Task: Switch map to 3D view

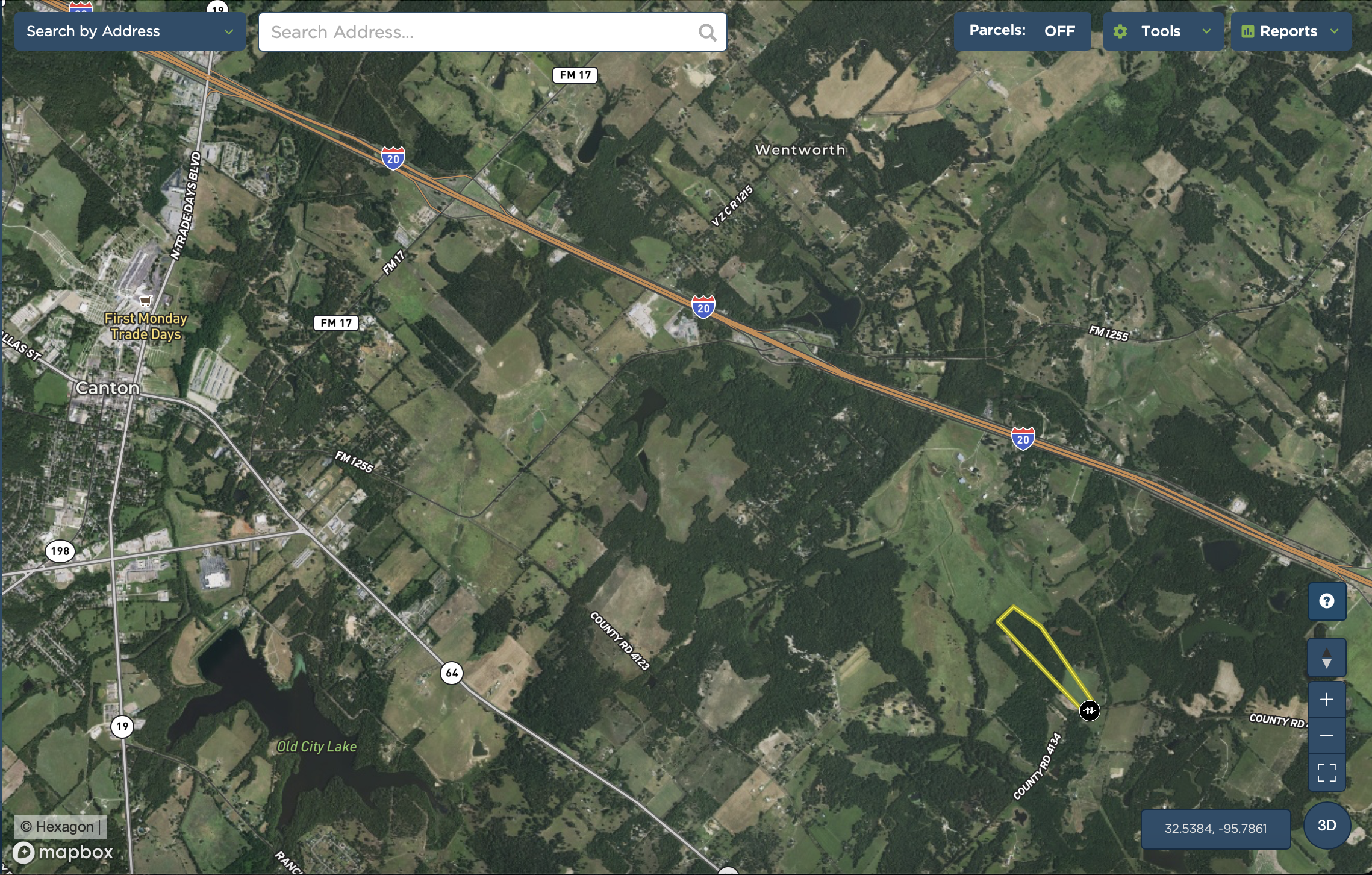Action: 1327,826
